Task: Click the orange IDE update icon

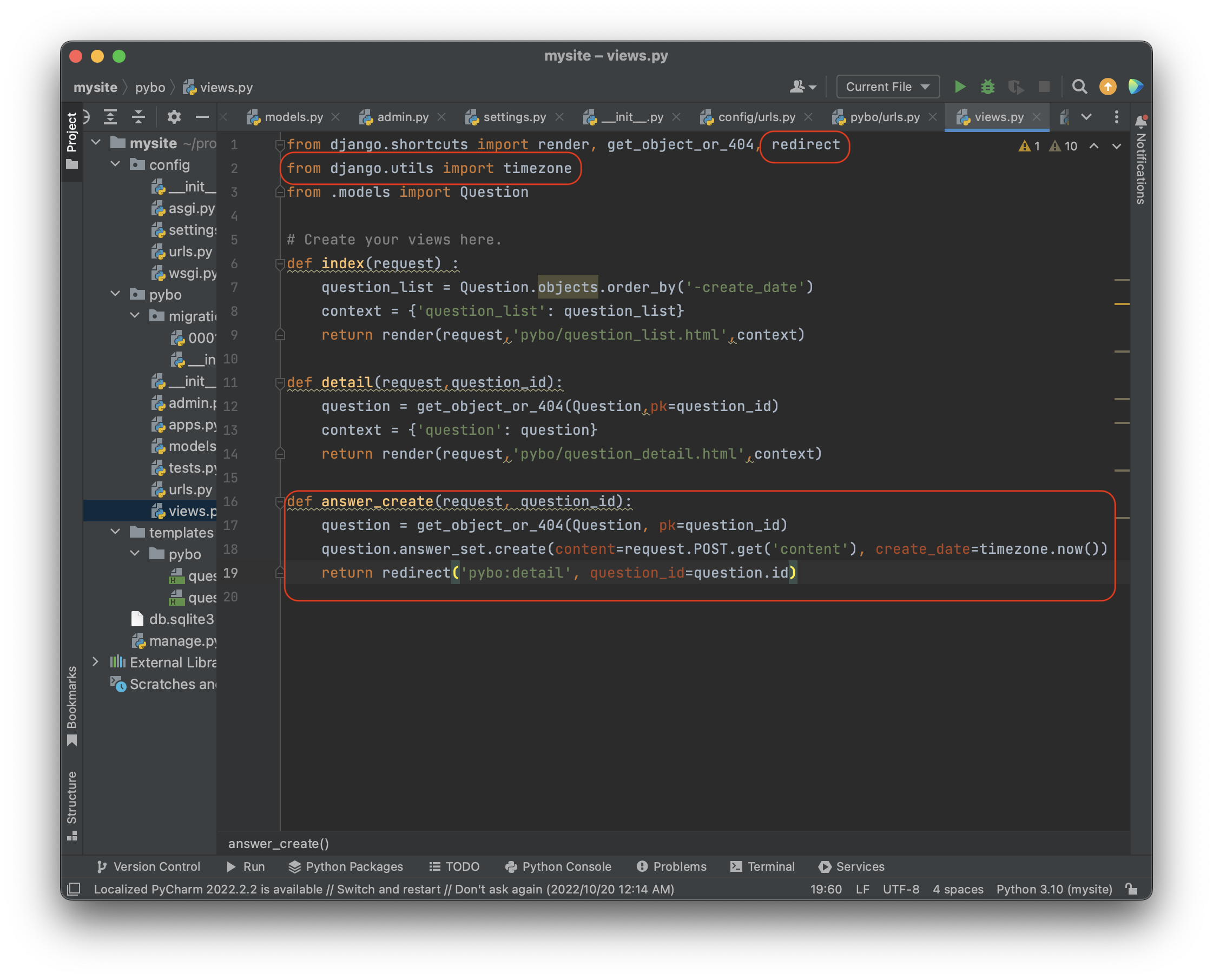Action: click(x=1107, y=87)
